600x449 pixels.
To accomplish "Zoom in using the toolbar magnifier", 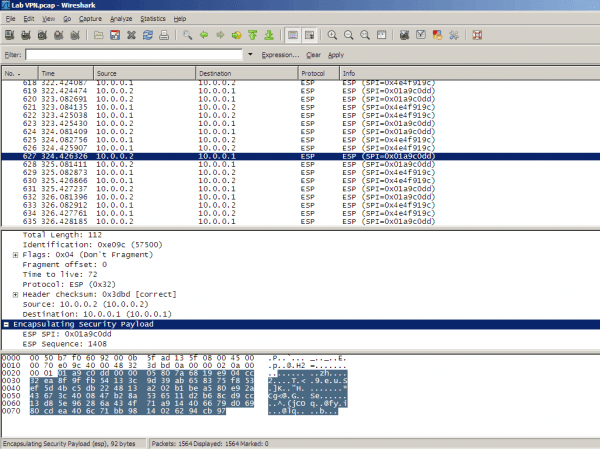I will point(332,35).
